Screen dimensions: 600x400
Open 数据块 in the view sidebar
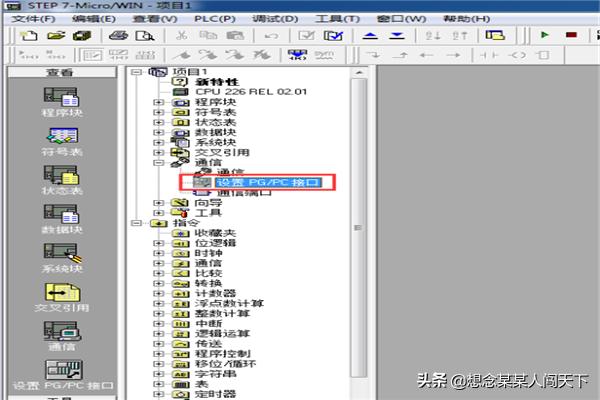coord(62,219)
